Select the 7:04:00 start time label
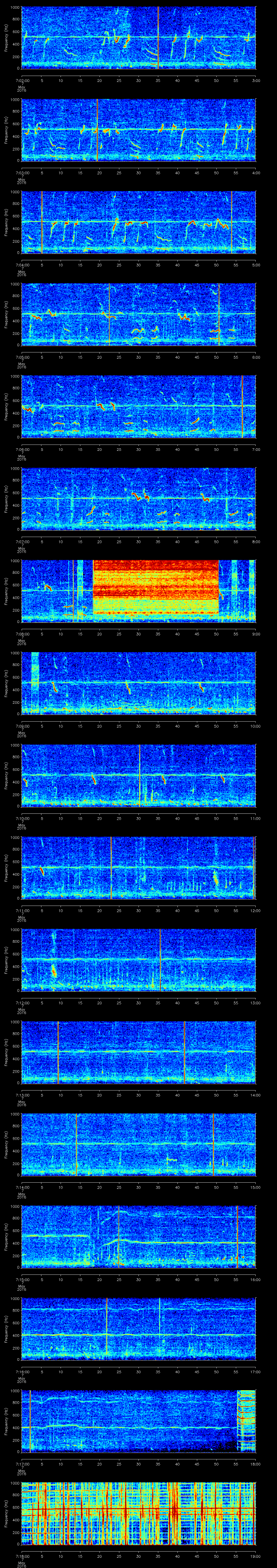The height and width of the screenshot is (1568, 277). pos(22,265)
